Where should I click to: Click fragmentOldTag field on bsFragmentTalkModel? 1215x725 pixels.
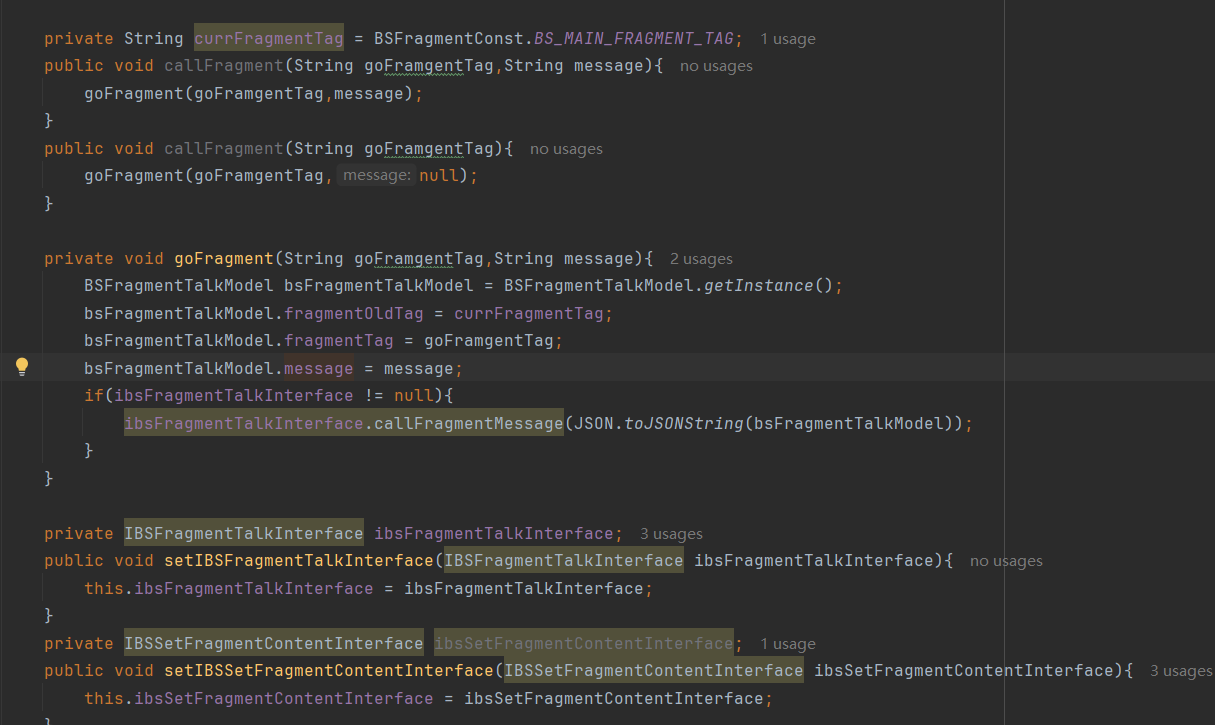(x=353, y=314)
